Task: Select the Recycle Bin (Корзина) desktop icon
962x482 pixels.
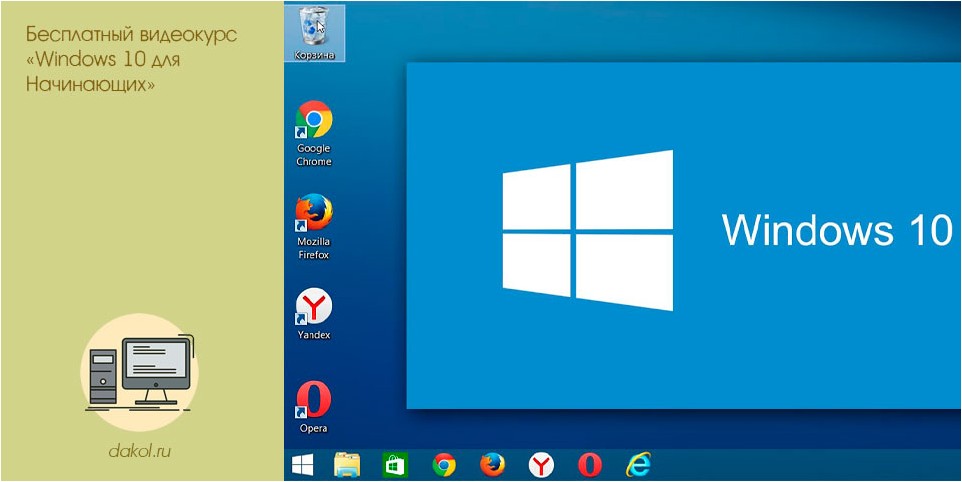Action: (x=315, y=33)
